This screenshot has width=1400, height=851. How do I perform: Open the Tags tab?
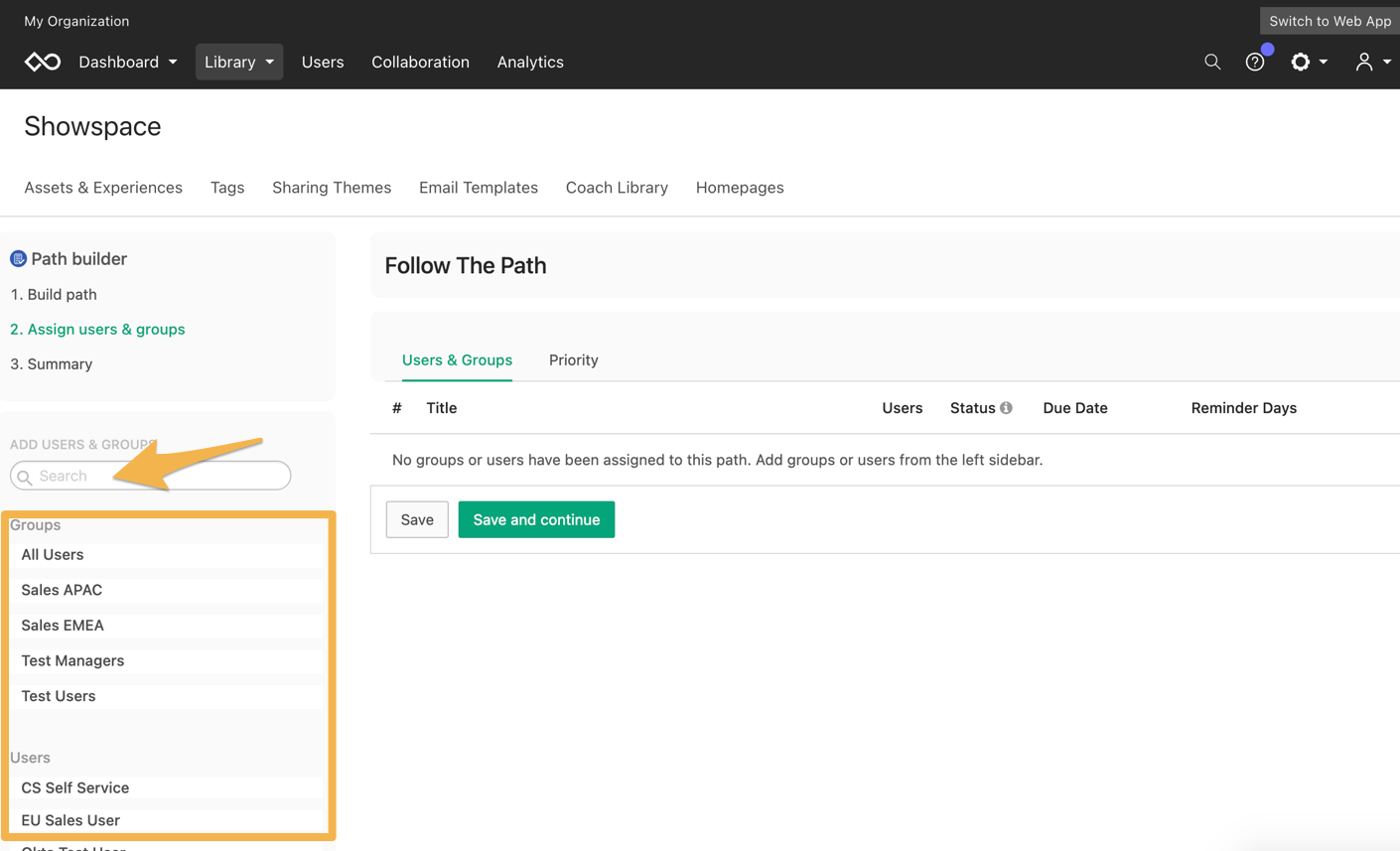click(x=227, y=188)
